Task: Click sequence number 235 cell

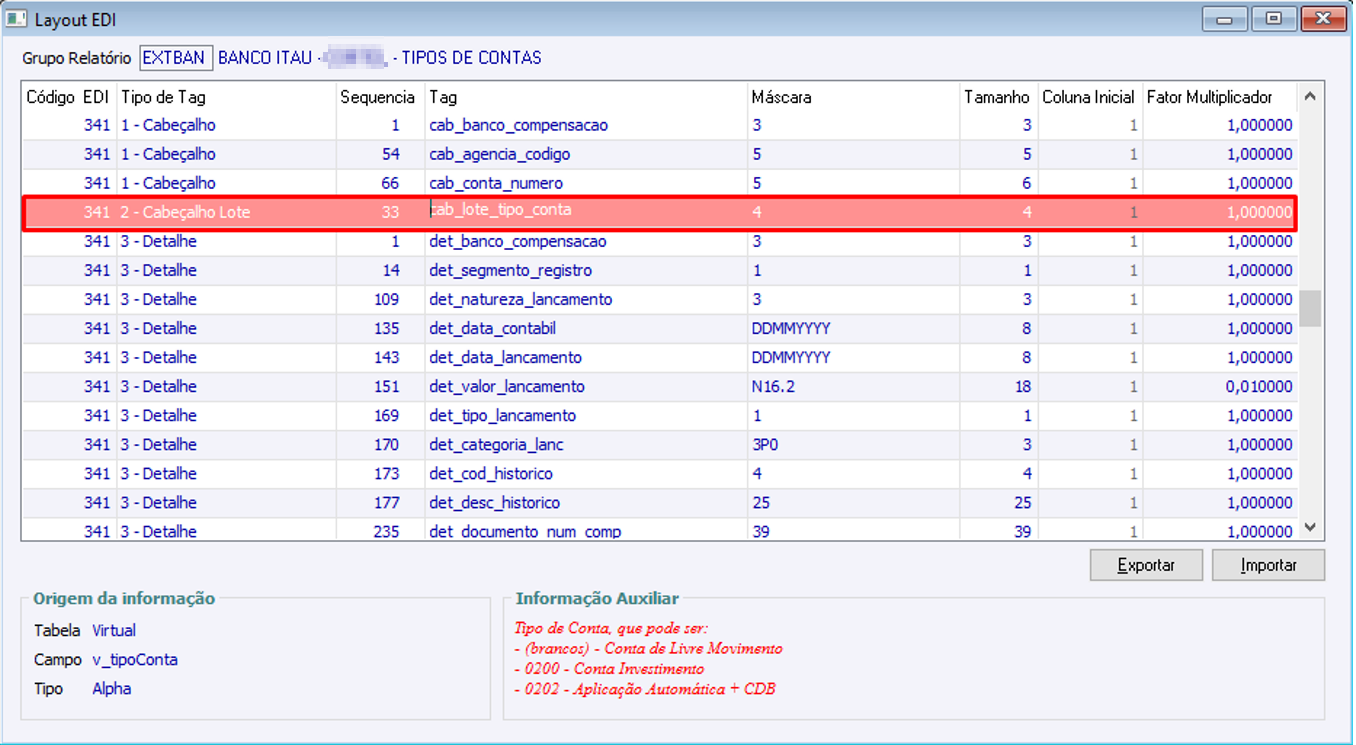Action: pyautogui.click(x=379, y=530)
